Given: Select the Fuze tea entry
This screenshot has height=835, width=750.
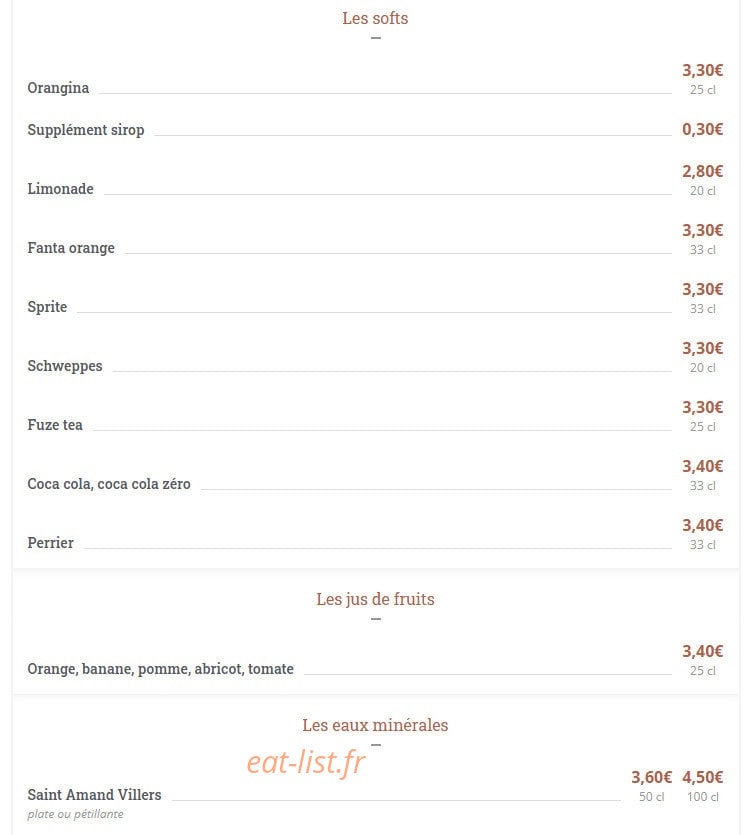Looking at the screenshot, I should (x=55, y=425).
